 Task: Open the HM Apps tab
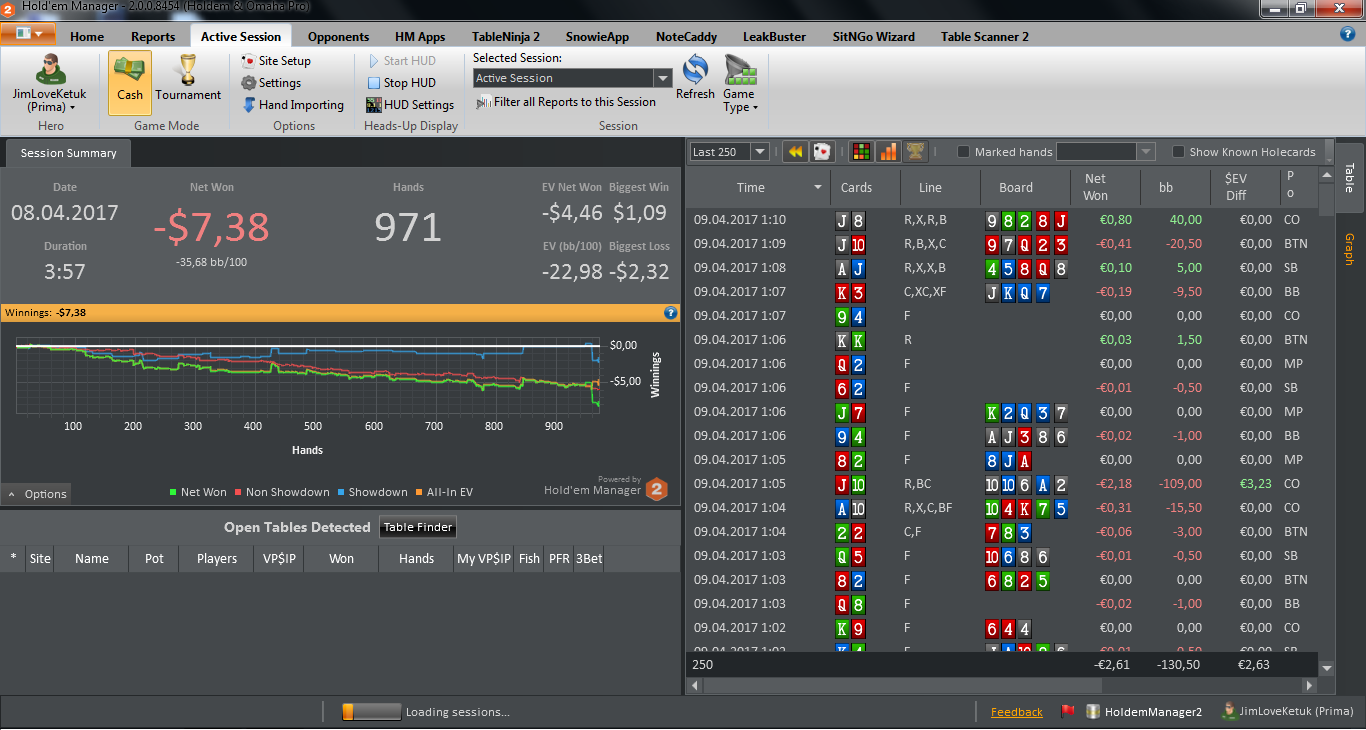420,36
